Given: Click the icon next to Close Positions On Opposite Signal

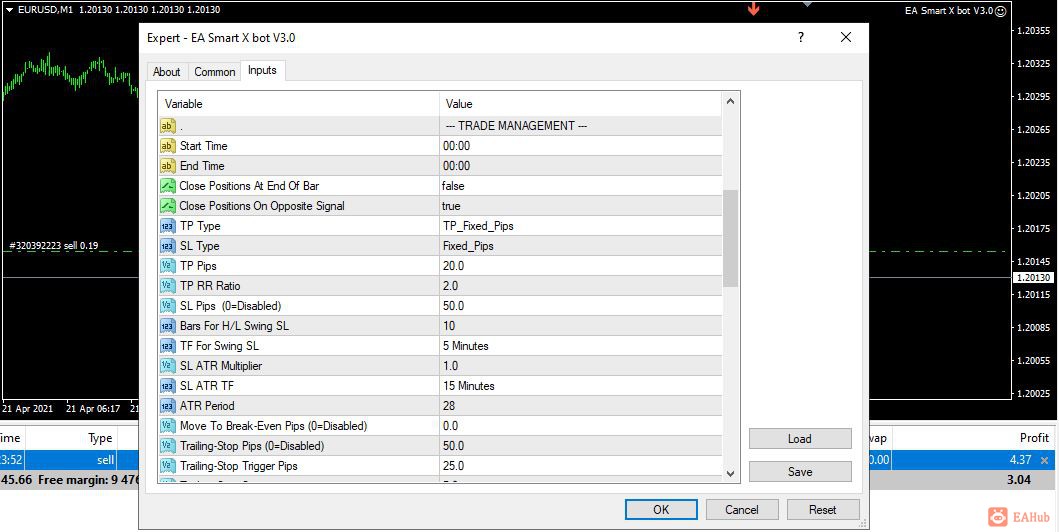Looking at the screenshot, I should 167,206.
